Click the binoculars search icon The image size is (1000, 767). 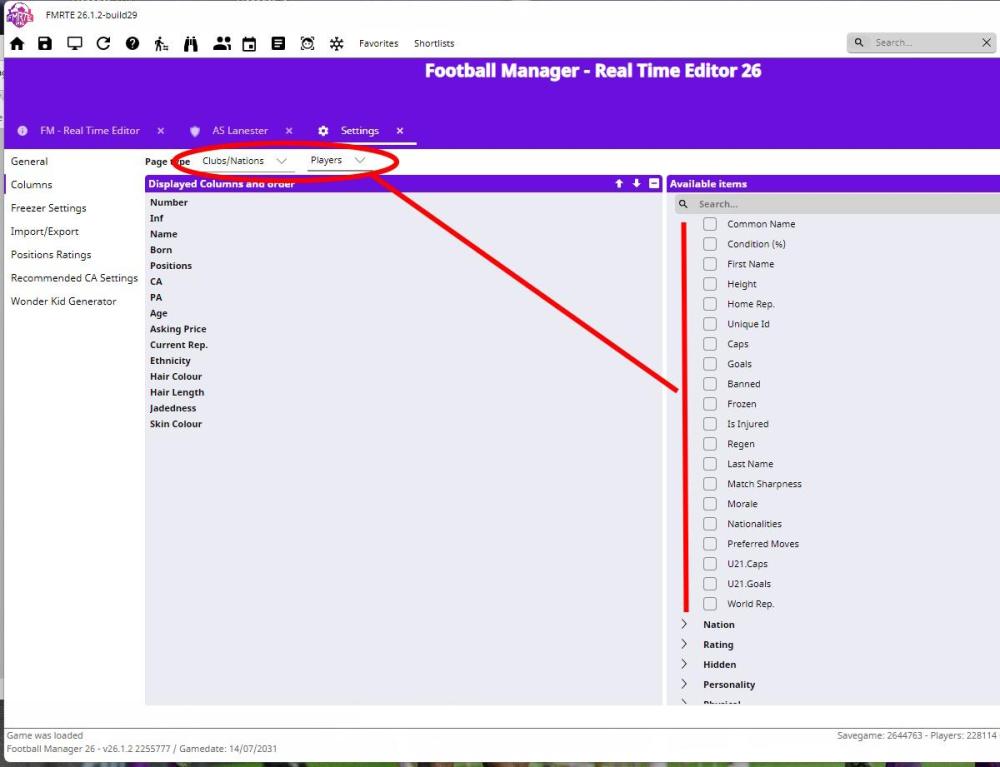pyautogui.click(x=191, y=43)
